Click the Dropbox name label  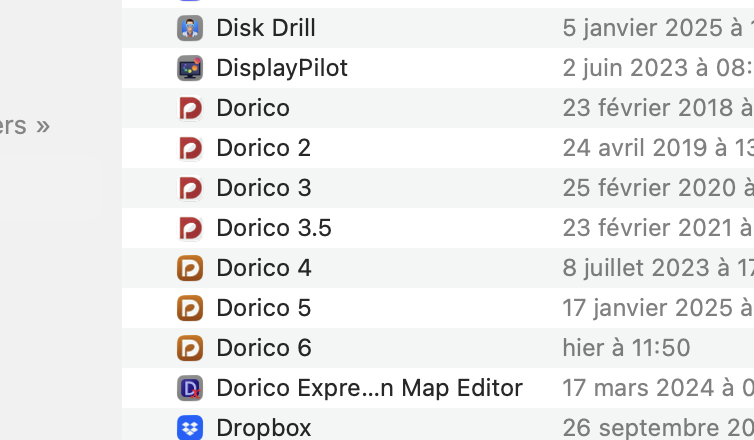coord(263,427)
